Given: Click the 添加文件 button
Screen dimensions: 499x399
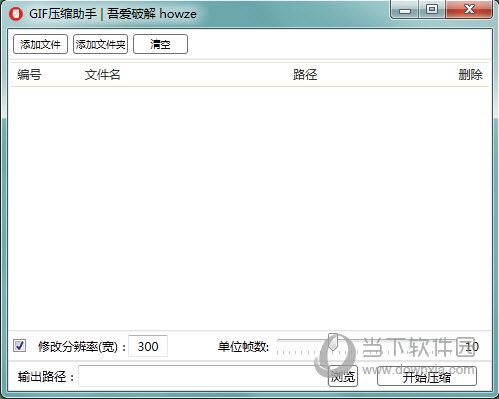Looking at the screenshot, I should click(40, 44).
